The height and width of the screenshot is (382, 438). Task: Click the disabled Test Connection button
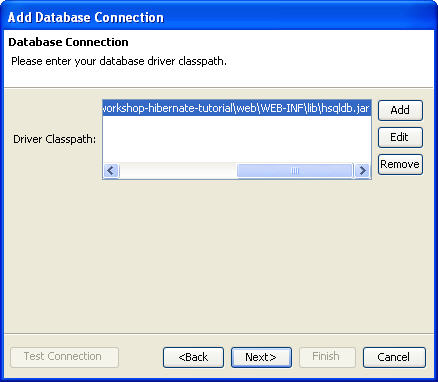pyautogui.click(x=64, y=357)
